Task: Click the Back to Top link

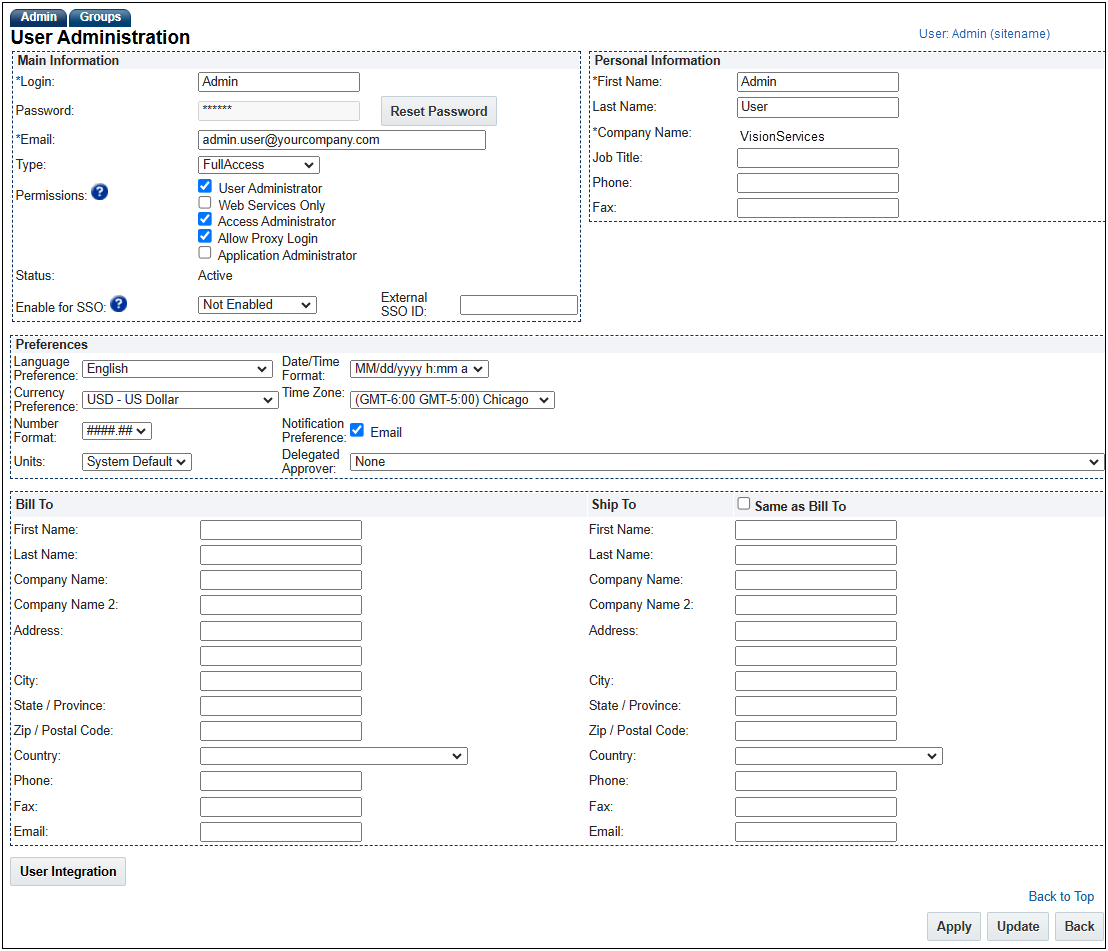Action: pyautogui.click(x=1061, y=896)
